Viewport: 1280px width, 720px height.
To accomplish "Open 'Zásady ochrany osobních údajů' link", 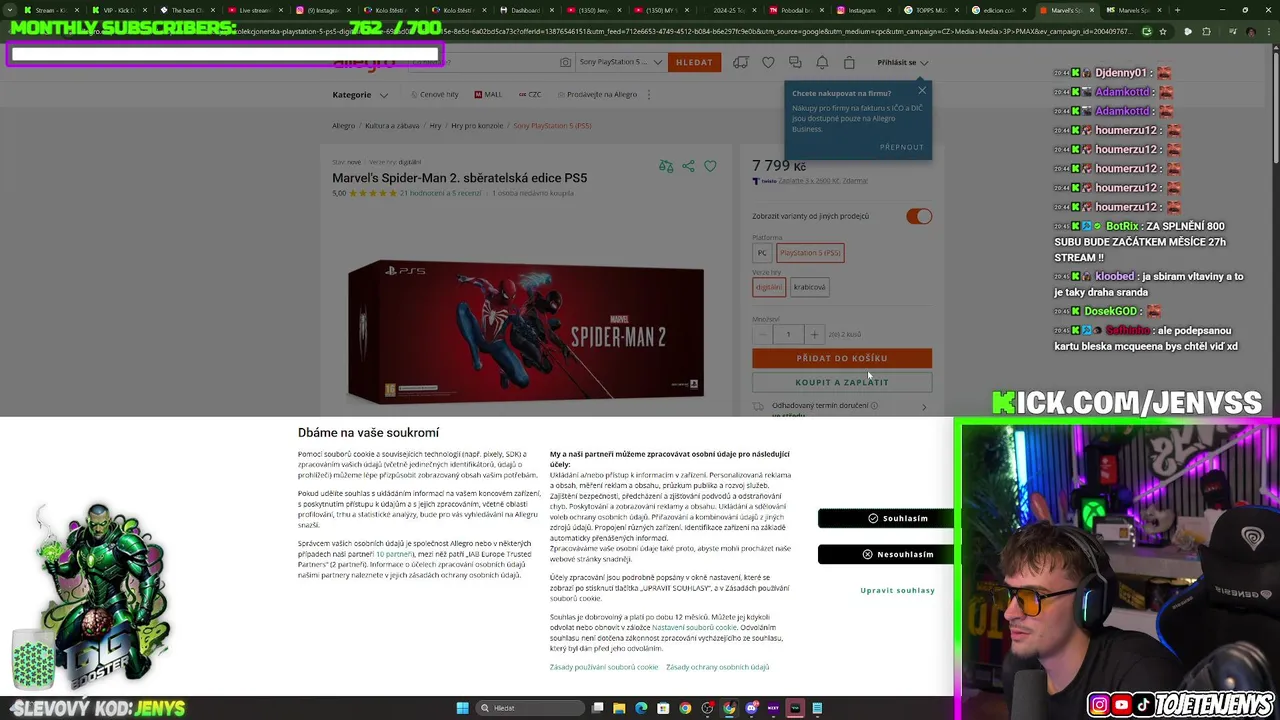I will (x=717, y=667).
